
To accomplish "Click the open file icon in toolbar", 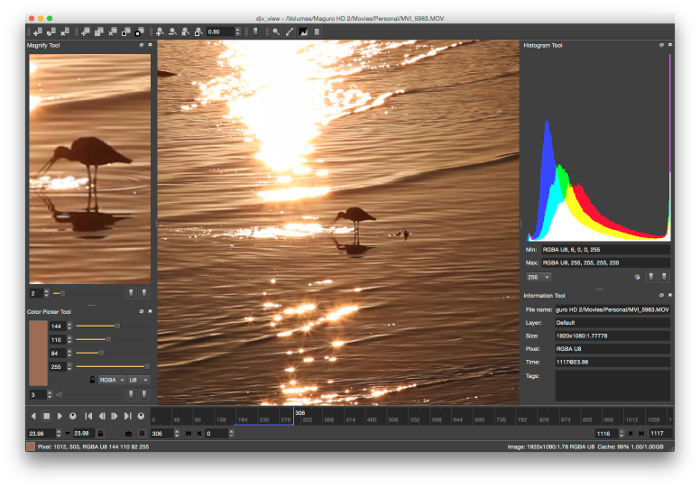I will [x=38, y=32].
